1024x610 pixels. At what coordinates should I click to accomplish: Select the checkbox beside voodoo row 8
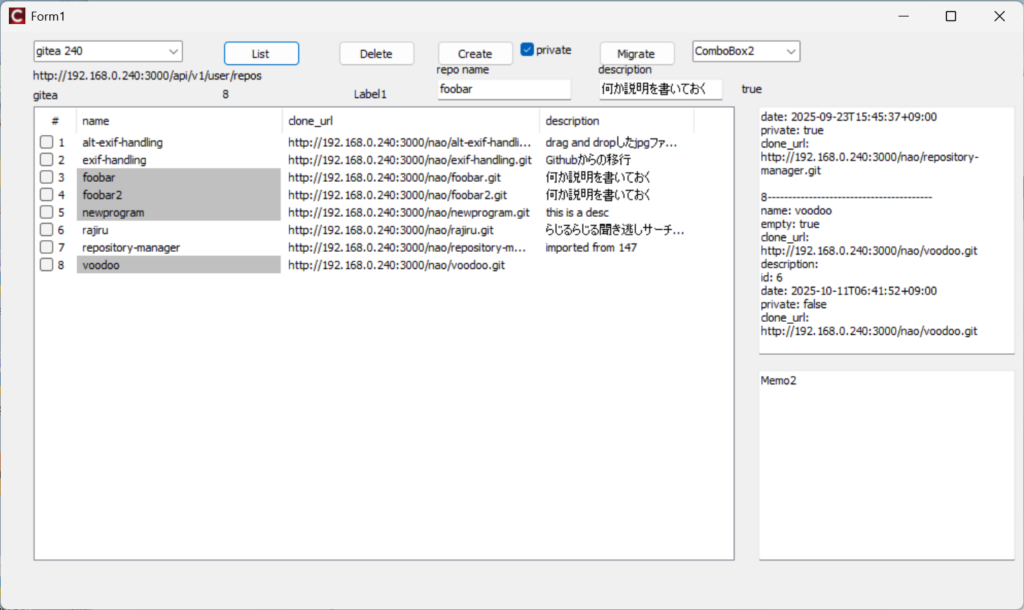point(46,265)
